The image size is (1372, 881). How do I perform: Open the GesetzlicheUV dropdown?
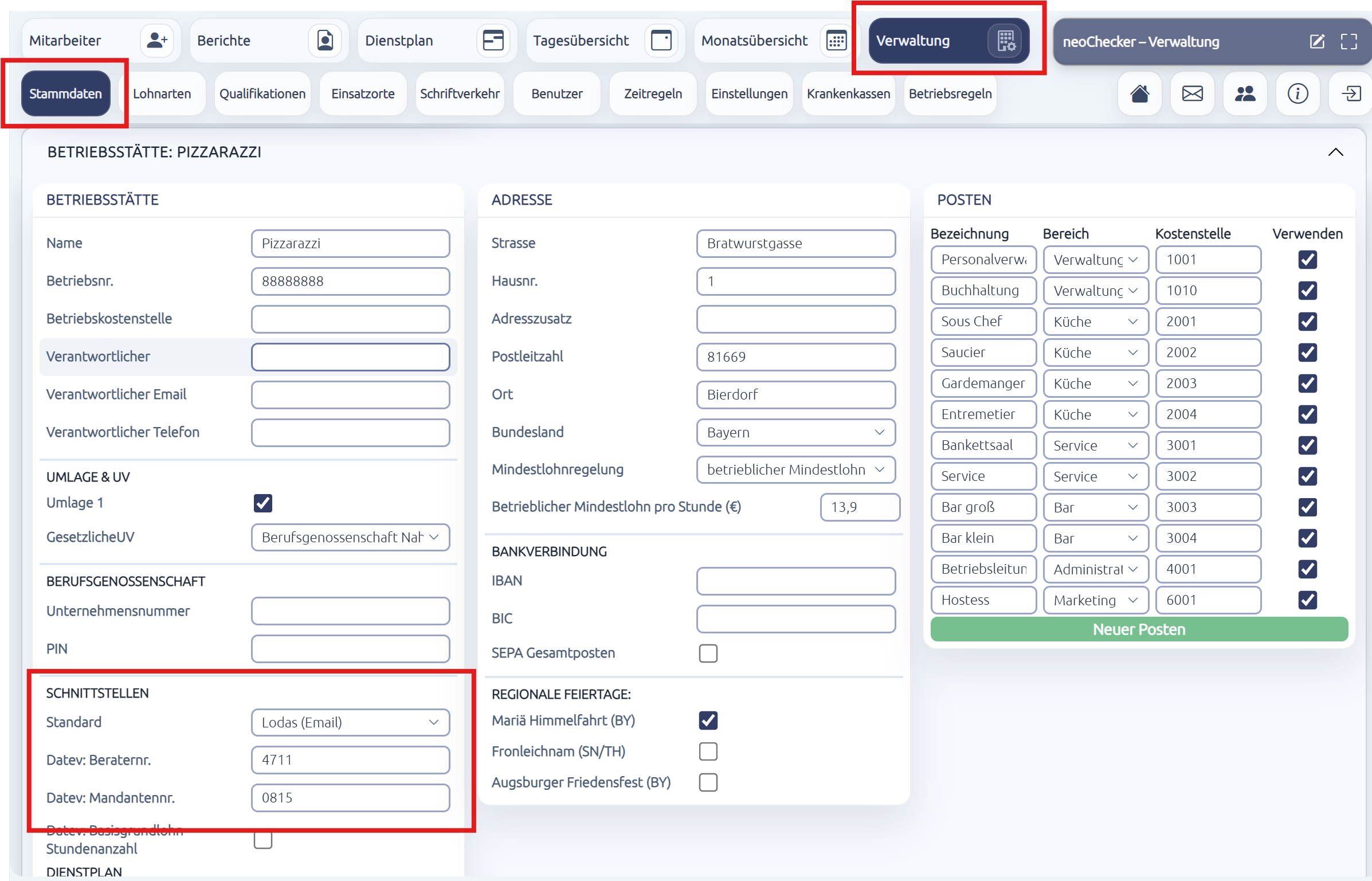point(350,537)
